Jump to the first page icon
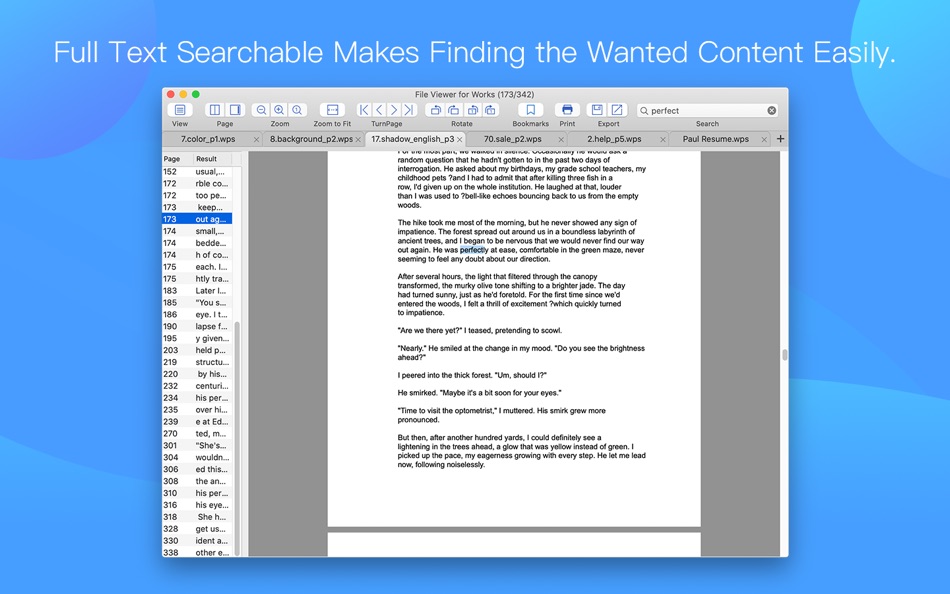 tap(364, 110)
